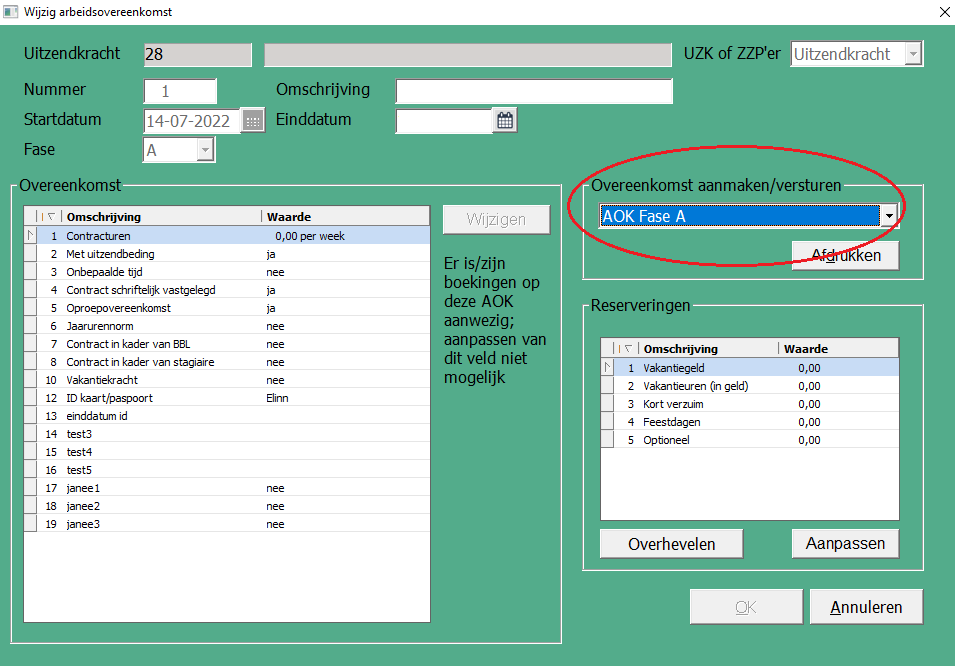The image size is (955, 666).
Task: Click the Annuleren button
Action: pyautogui.click(x=866, y=607)
